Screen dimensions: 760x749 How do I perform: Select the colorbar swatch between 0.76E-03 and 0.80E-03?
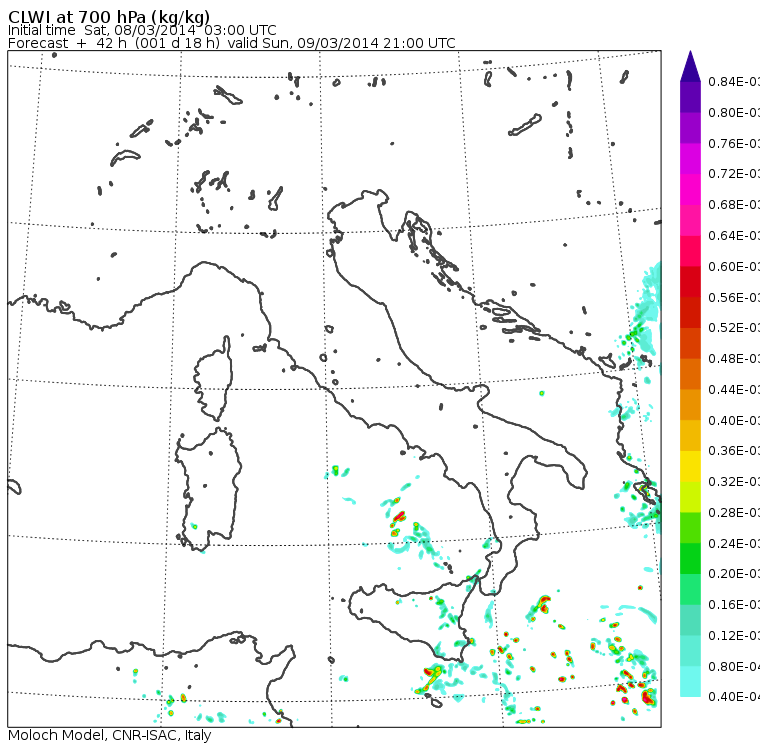[690, 128]
